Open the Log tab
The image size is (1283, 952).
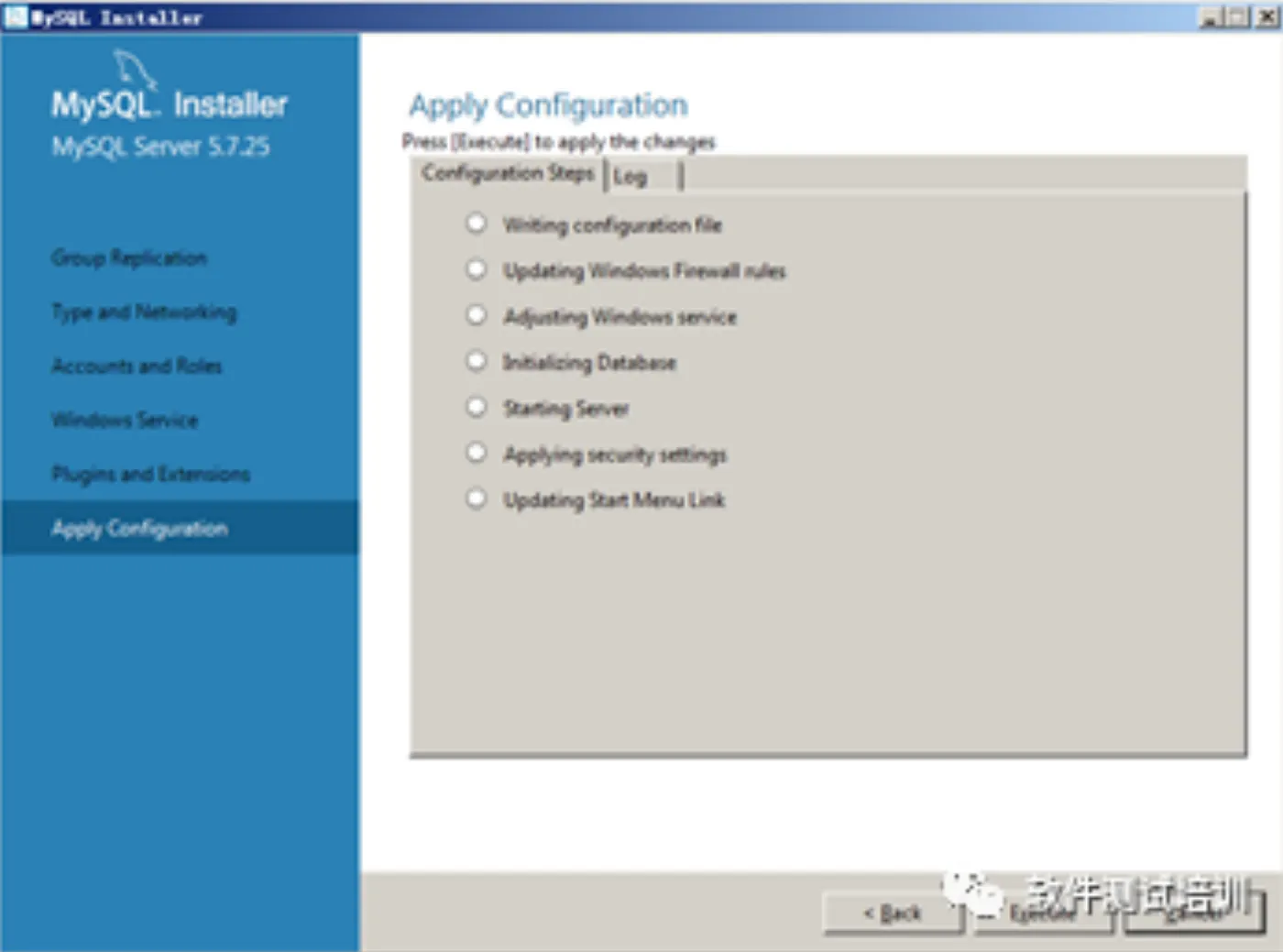coord(643,176)
